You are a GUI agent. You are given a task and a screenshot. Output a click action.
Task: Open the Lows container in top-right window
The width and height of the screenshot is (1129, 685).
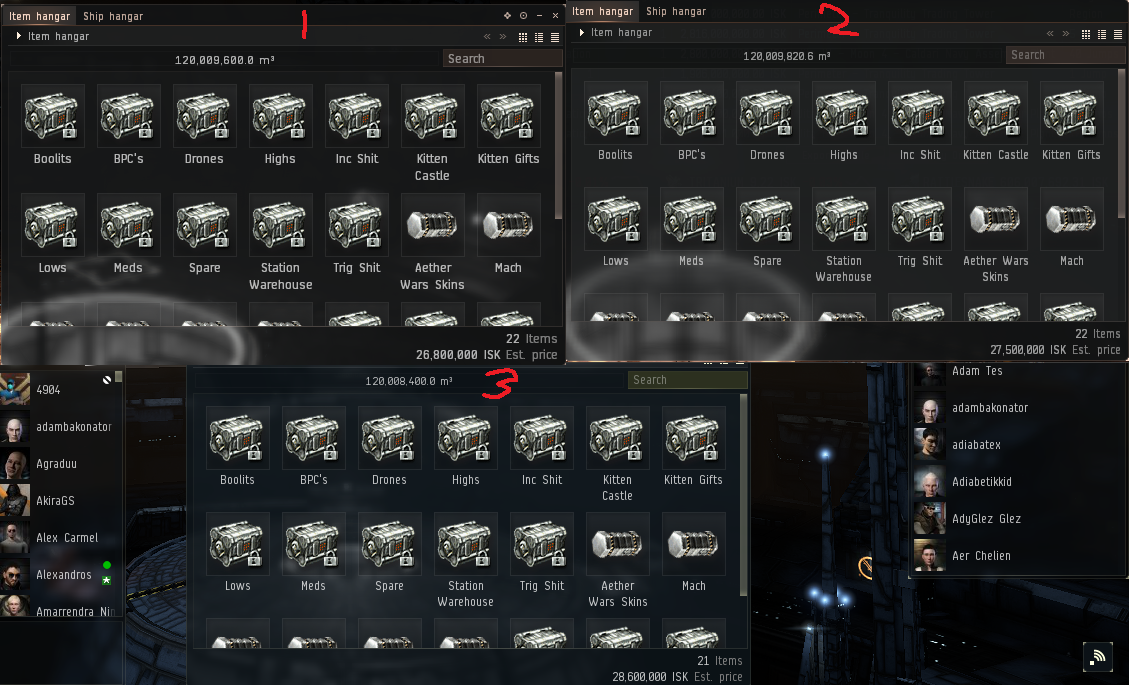616,219
